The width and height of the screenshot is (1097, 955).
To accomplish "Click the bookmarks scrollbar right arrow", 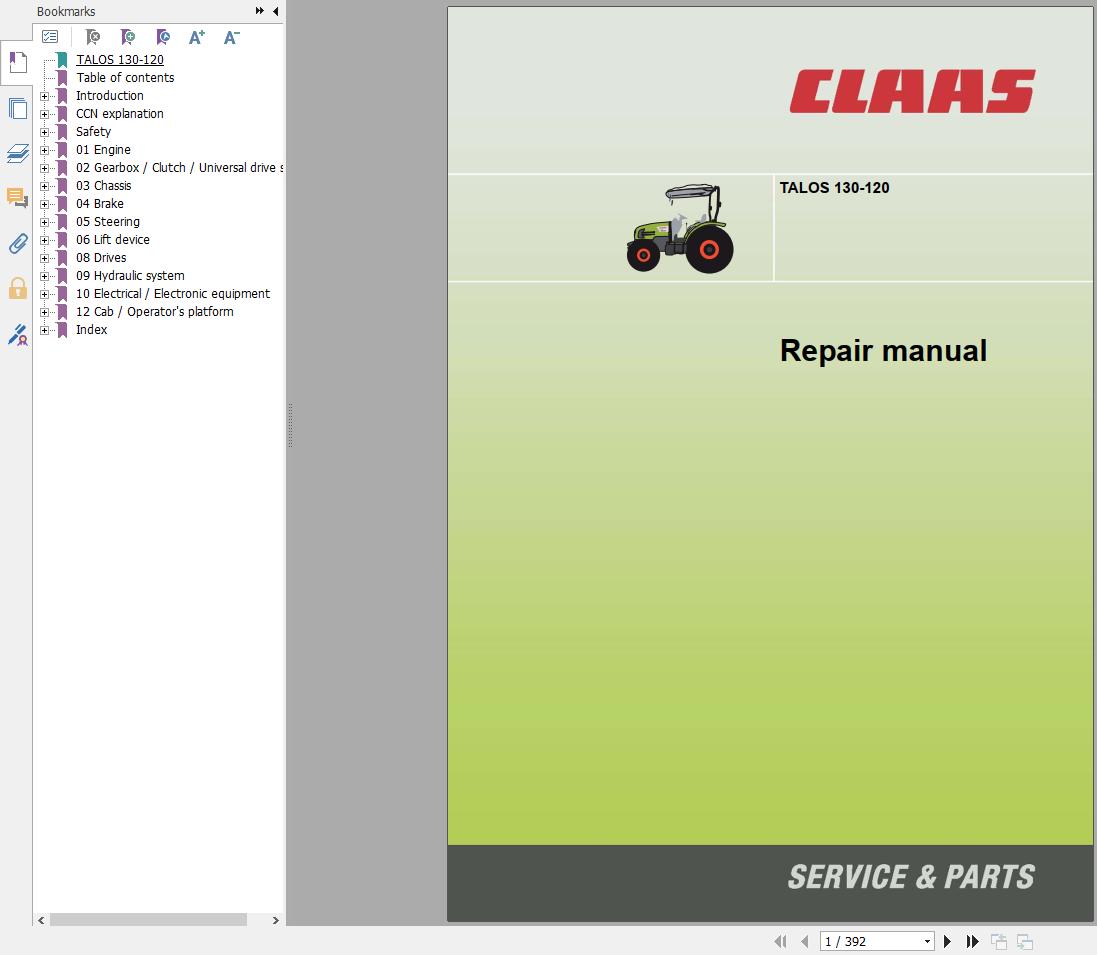I will pos(276,920).
